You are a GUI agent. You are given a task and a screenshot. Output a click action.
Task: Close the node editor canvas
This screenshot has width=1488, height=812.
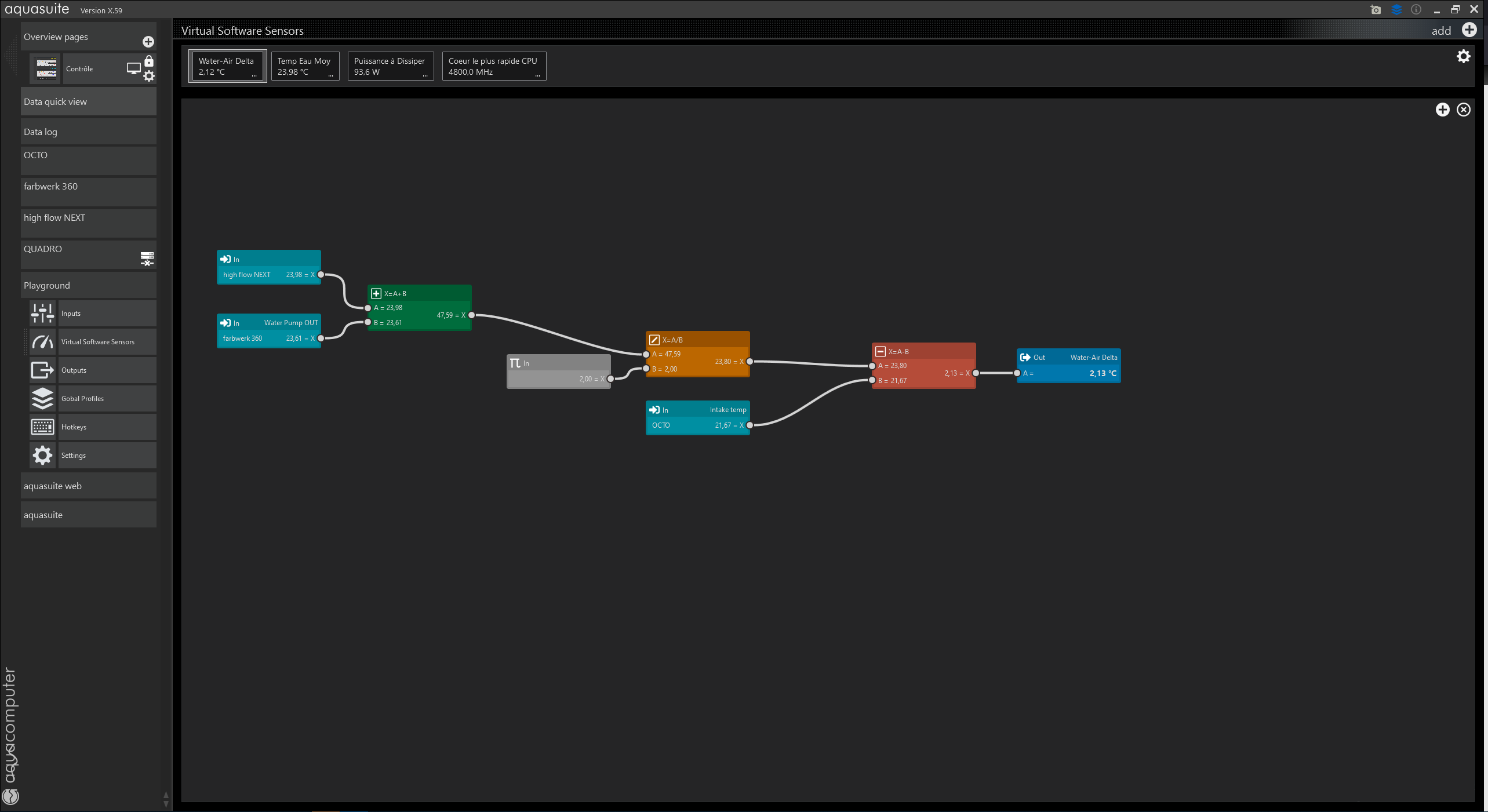(1464, 110)
